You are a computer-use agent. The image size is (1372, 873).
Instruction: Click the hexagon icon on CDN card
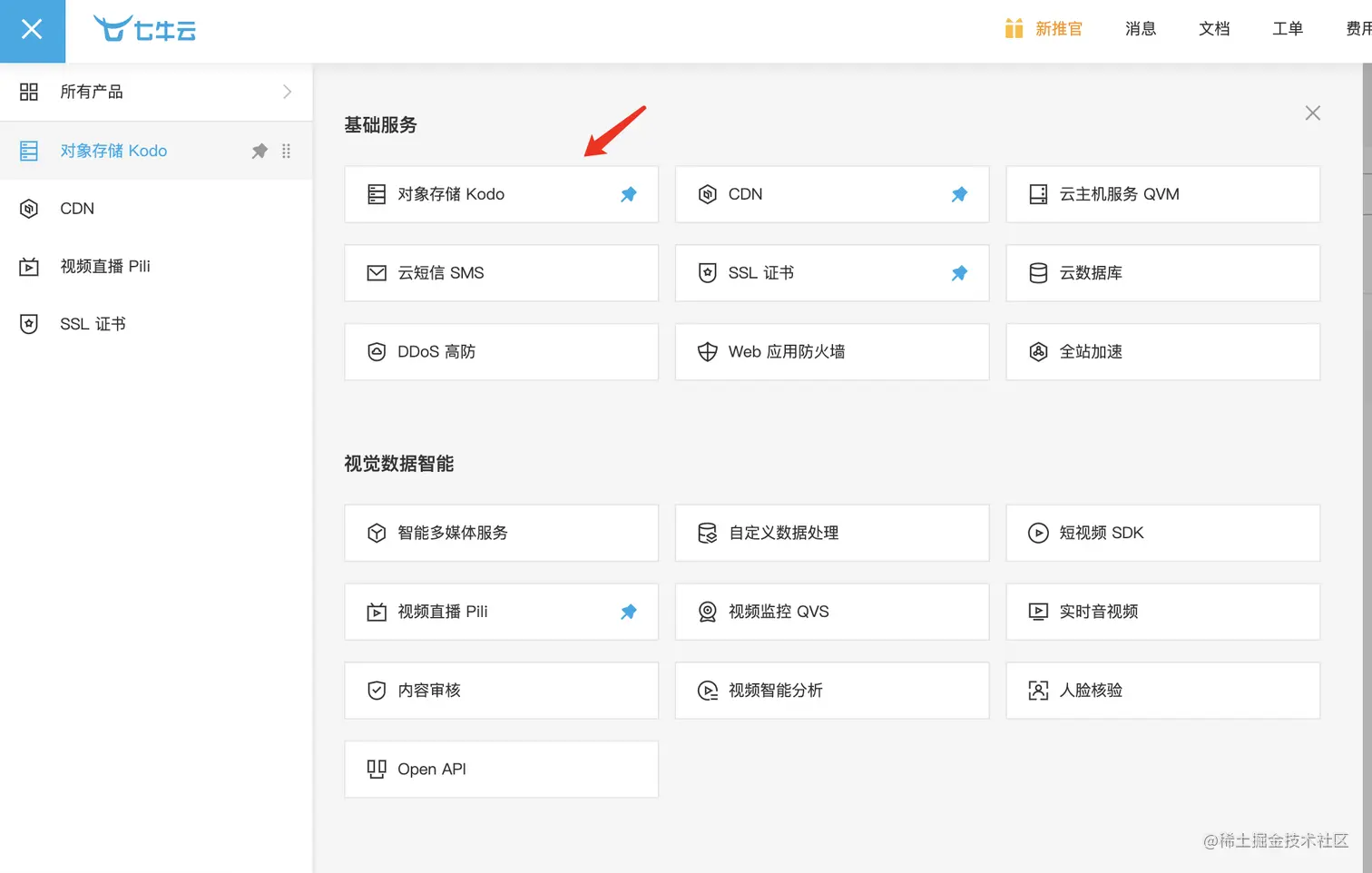pos(708,194)
